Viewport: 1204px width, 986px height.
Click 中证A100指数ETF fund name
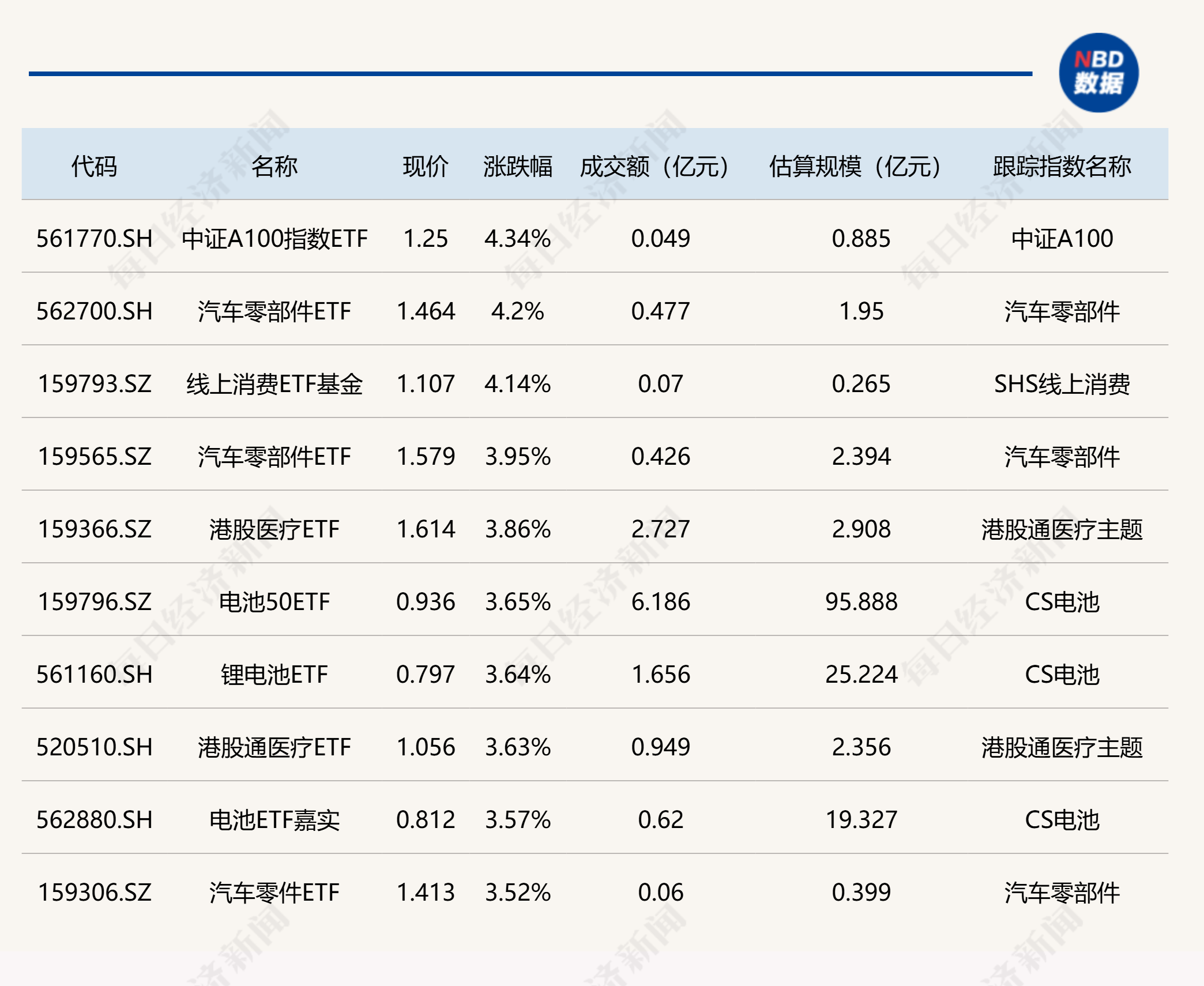point(274,239)
